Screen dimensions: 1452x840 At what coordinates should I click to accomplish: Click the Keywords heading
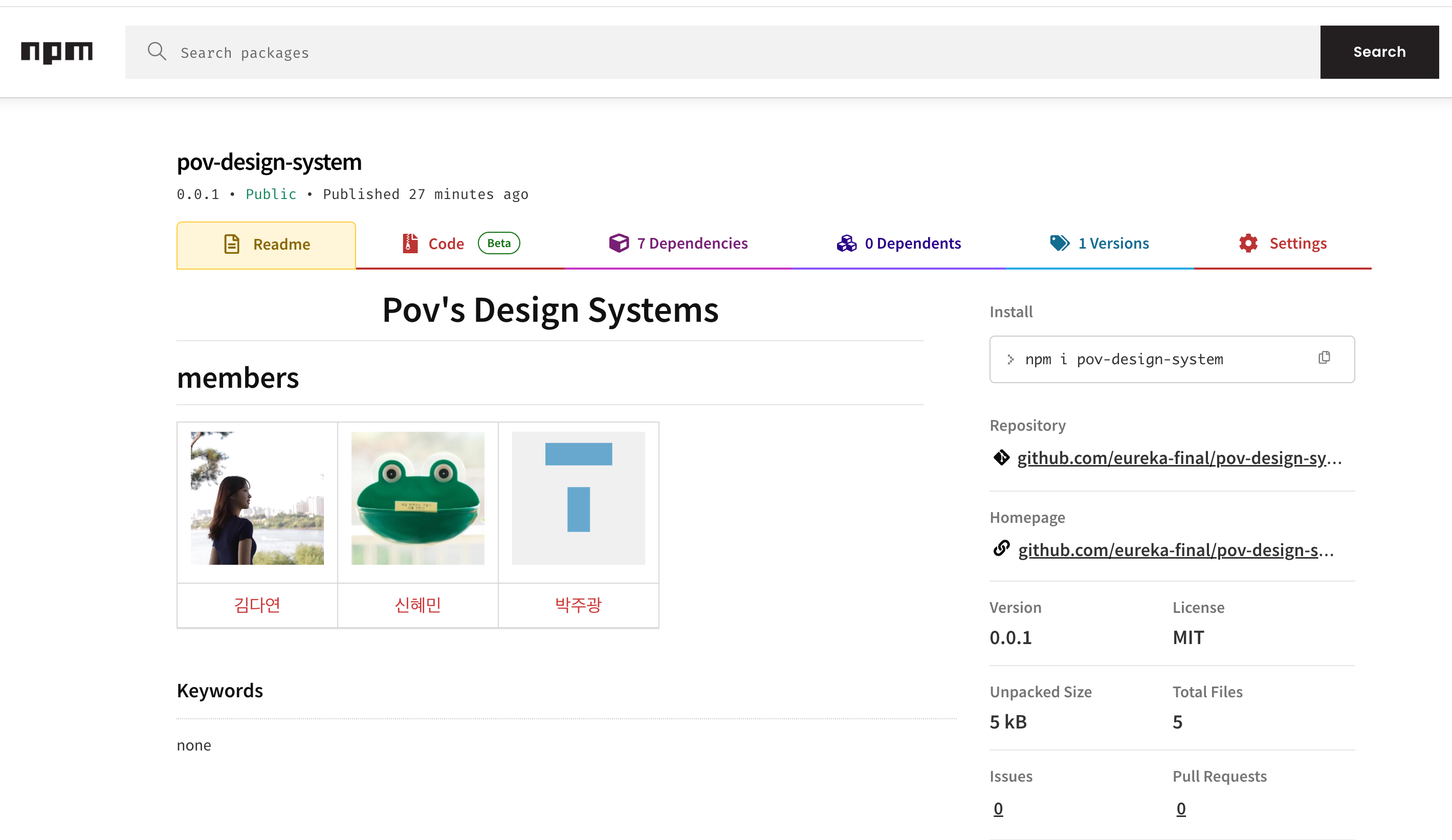coord(219,691)
